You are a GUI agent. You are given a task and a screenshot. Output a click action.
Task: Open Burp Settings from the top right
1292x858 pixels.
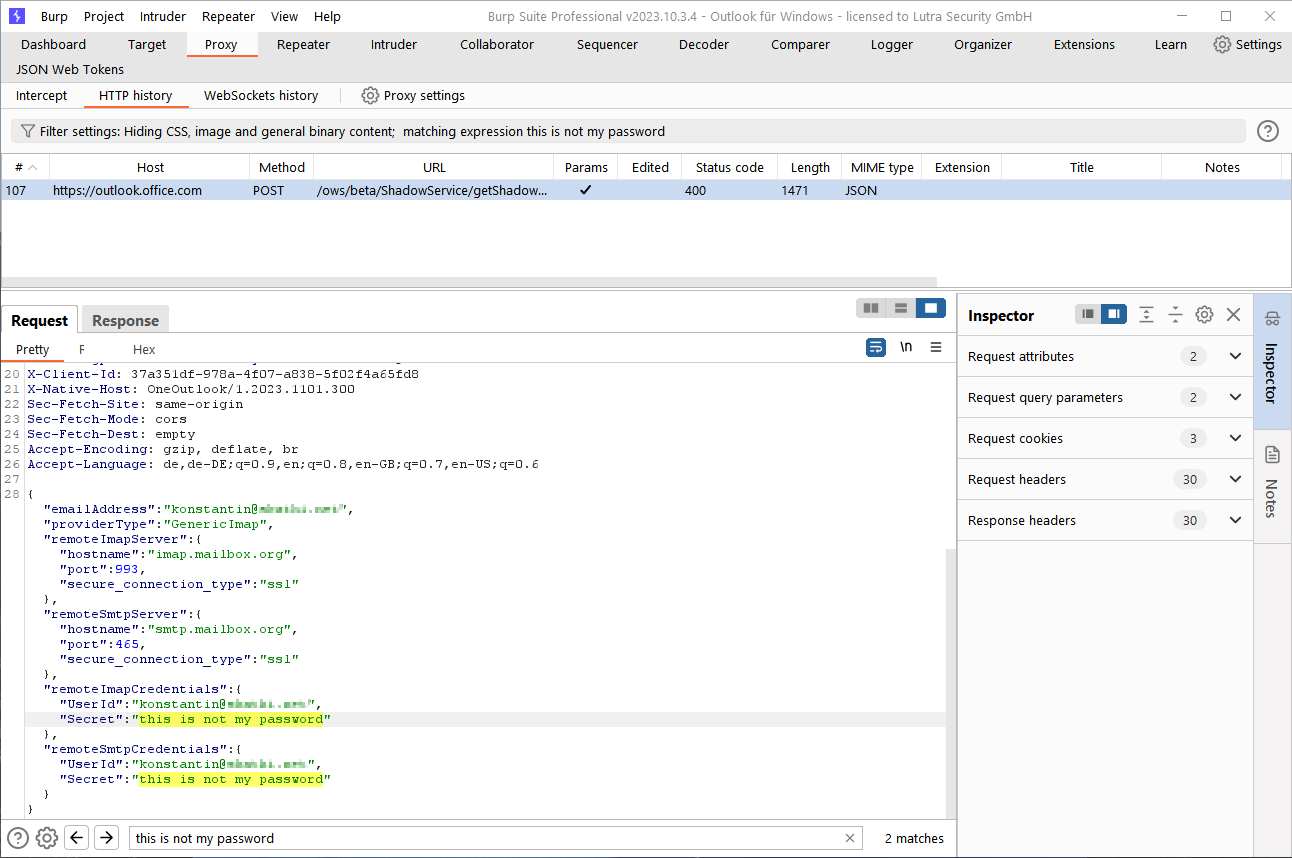pyautogui.click(x=1247, y=44)
